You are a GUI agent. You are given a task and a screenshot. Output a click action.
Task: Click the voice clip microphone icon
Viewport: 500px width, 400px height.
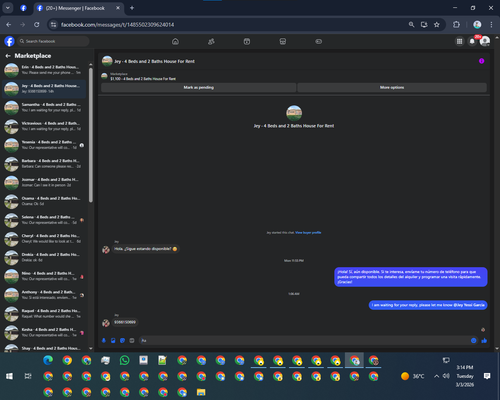104,340
